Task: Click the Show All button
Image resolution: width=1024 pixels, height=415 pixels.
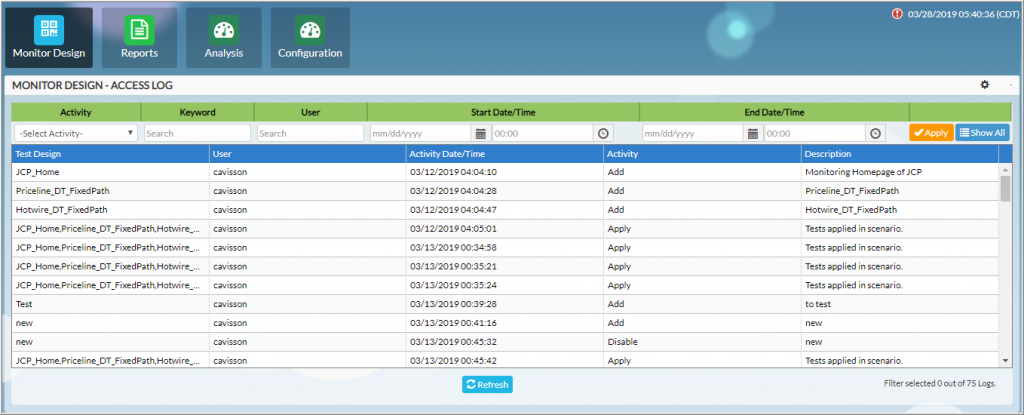Action: tap(983, 133)
